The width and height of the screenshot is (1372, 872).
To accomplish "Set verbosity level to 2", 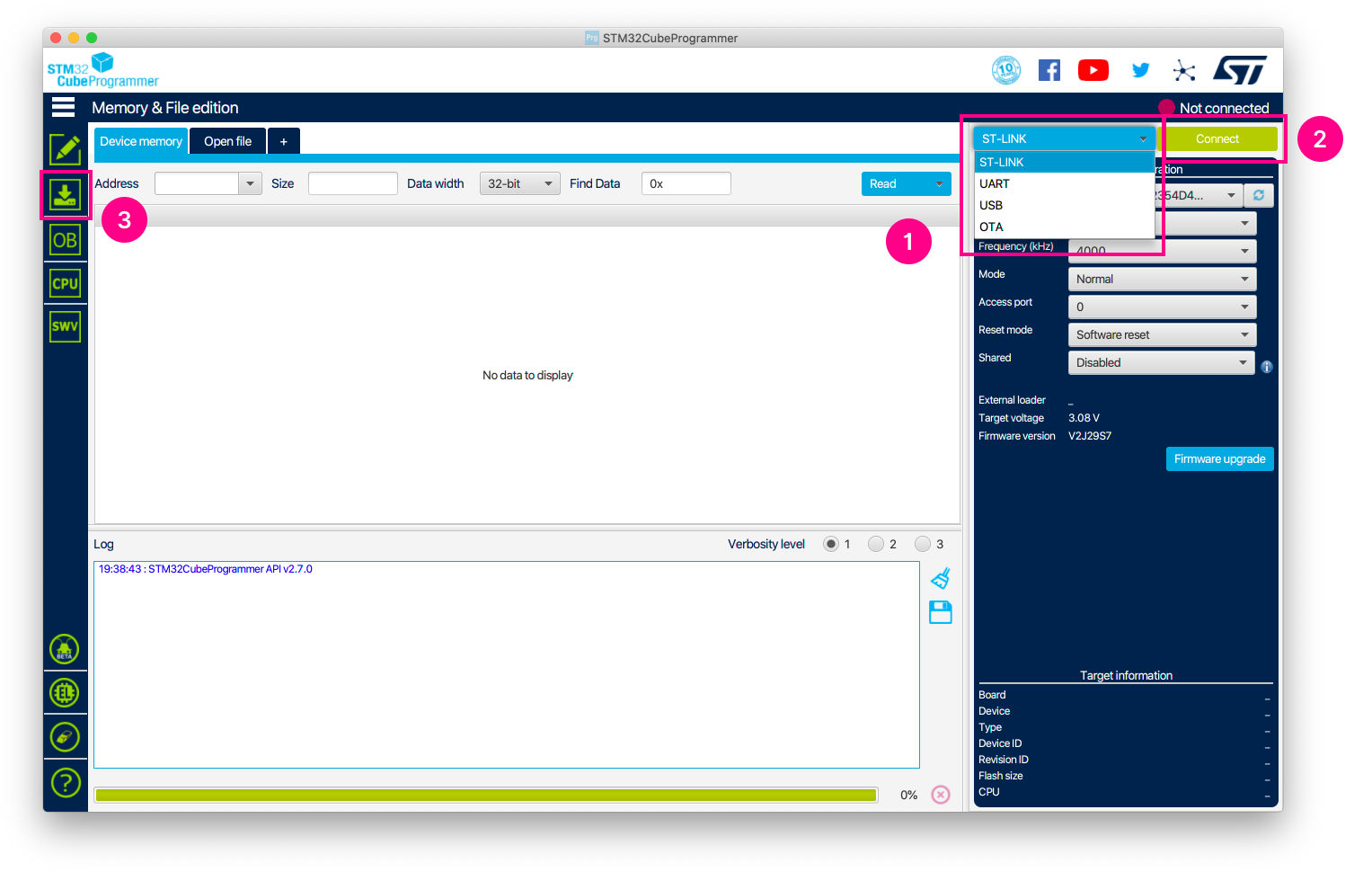I will [876, 544].
